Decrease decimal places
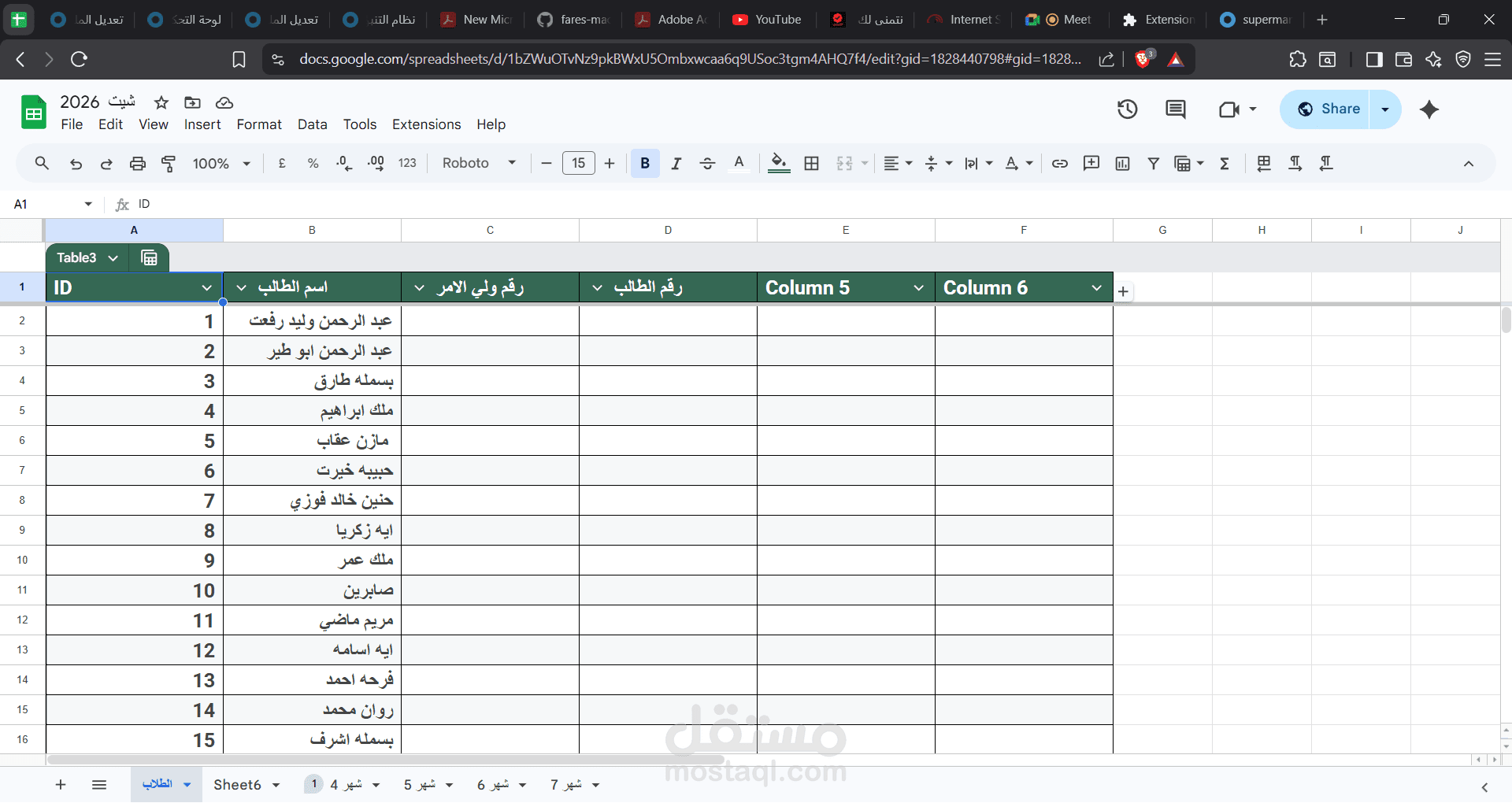Screen dimensions: 1512x803 pyautogui.click(x=344, y=163)
